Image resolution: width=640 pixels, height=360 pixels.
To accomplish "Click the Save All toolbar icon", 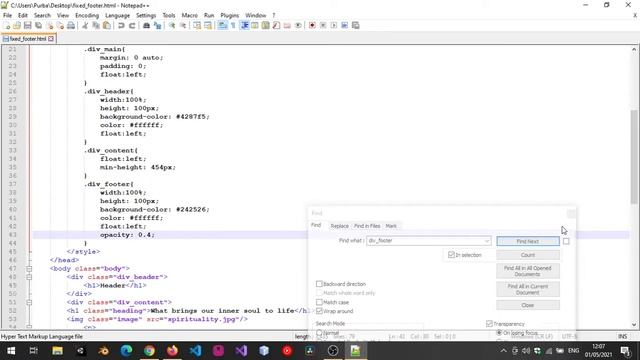I will point(38,25).
